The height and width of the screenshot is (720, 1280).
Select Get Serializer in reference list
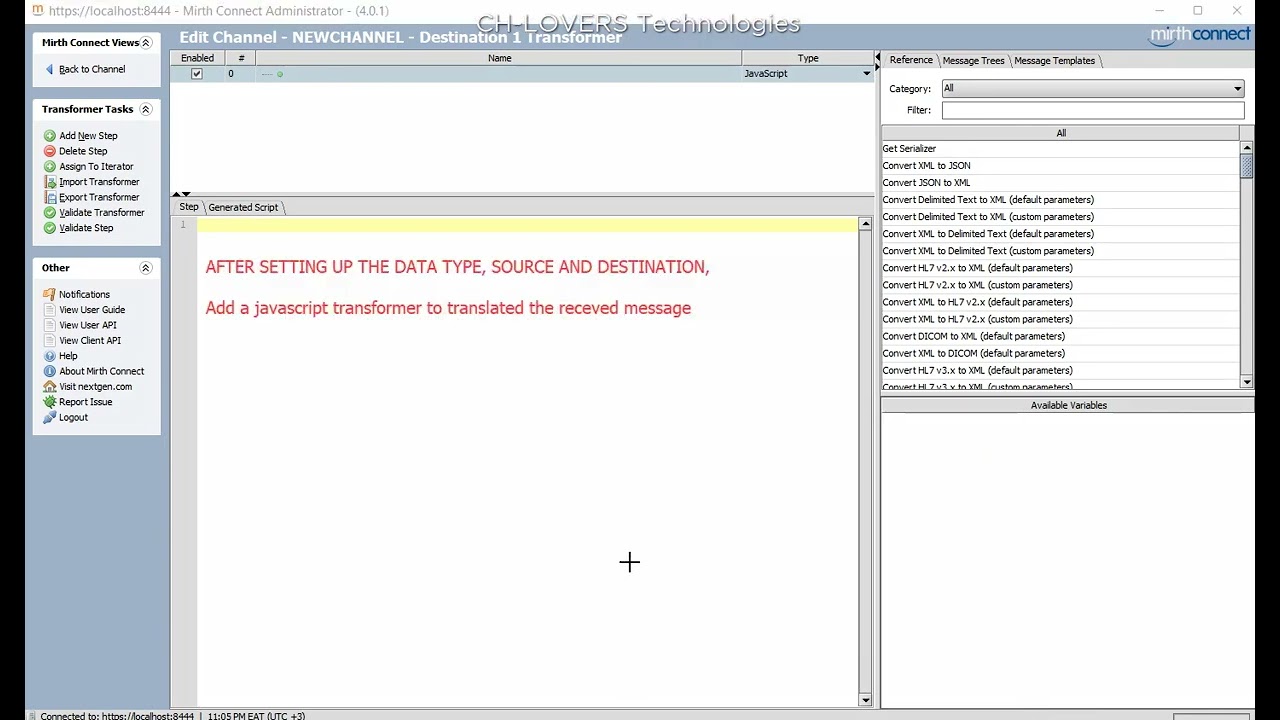(x=1060, y=149)
